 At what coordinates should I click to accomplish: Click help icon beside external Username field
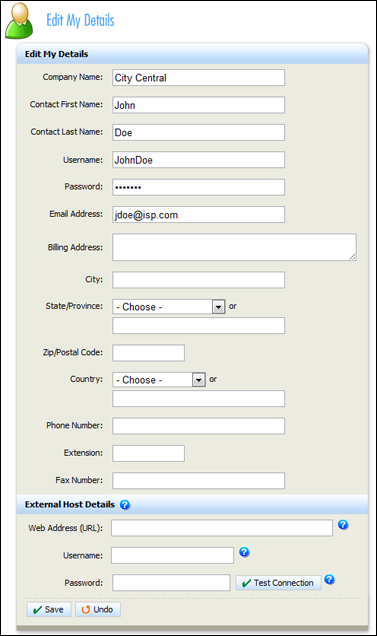pyautogui.click(x=244, y=552)
